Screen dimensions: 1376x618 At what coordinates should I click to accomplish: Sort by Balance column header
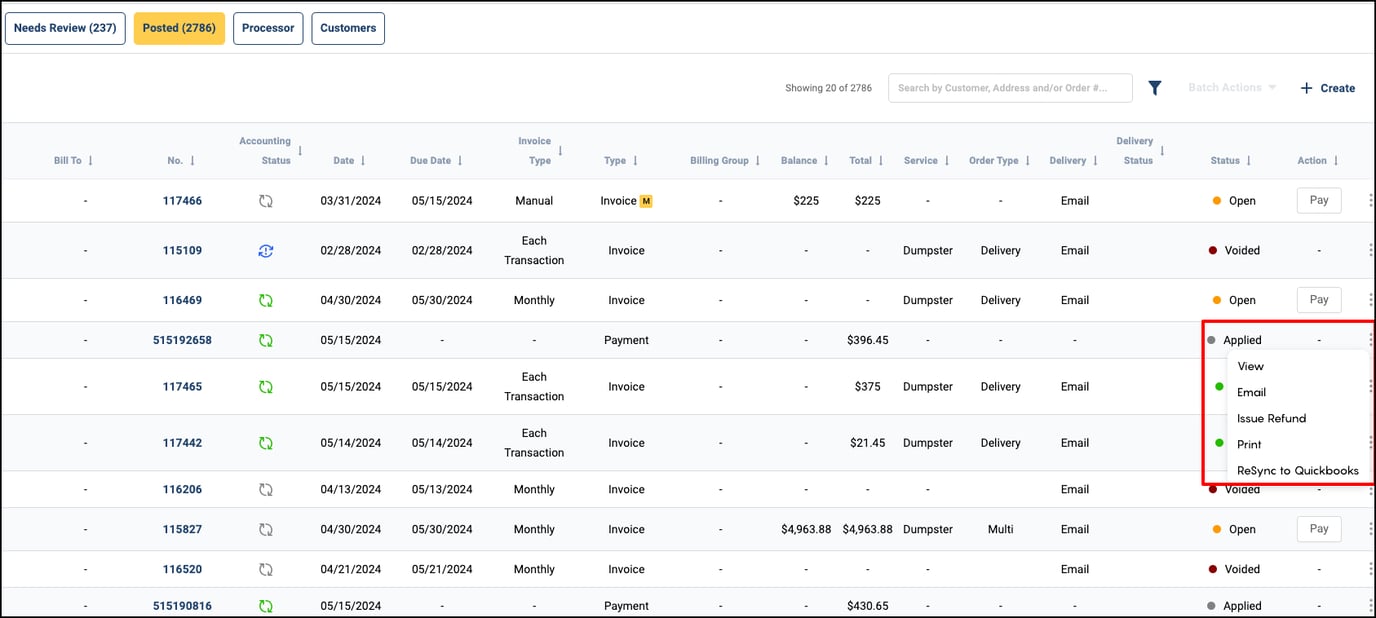(x=805, y=161)
